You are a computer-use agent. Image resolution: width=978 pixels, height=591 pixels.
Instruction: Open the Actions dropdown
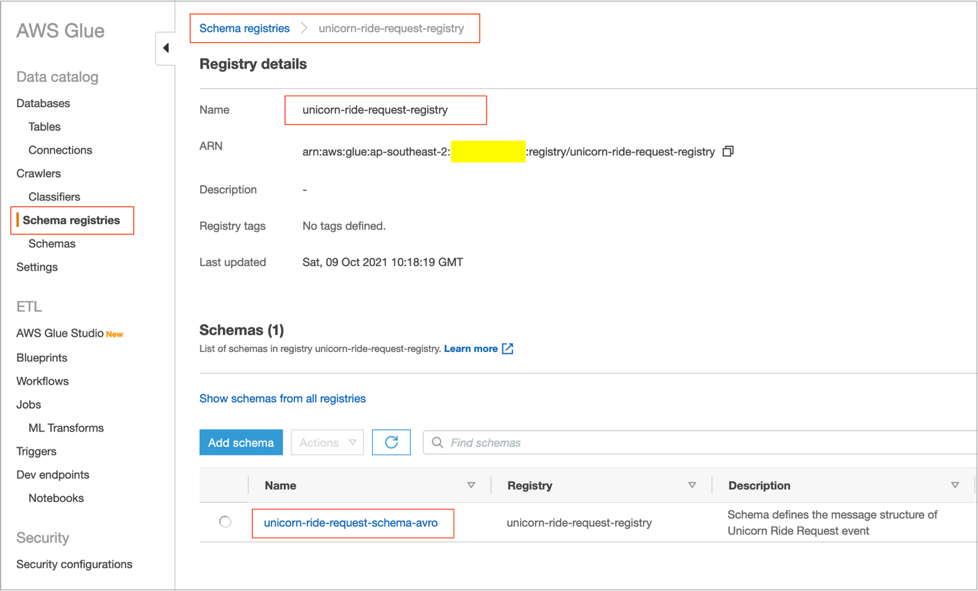point(327,443)
